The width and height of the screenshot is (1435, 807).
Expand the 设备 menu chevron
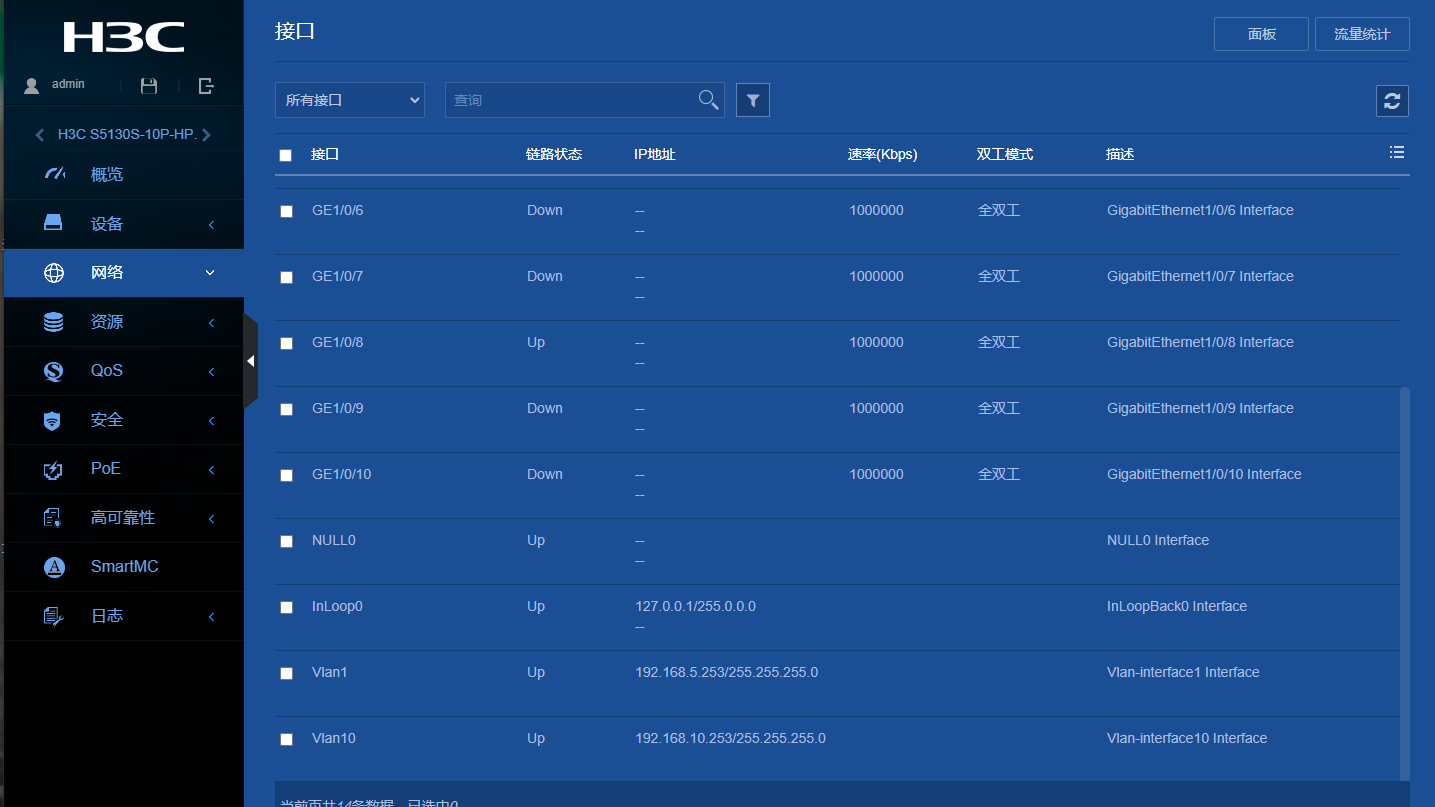click(x=212, y=224)
